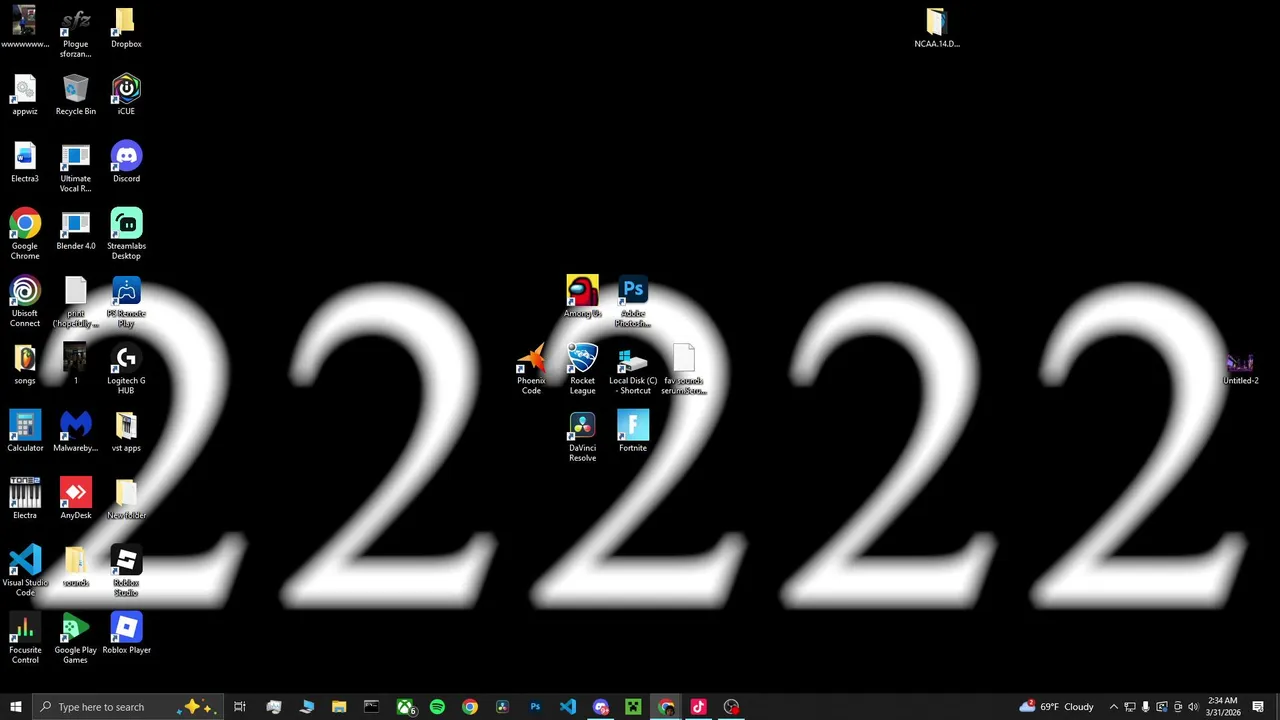1280x720 pixels.
Task: Select the NCAA.14 folder icon
Action: tap(936, 28)
